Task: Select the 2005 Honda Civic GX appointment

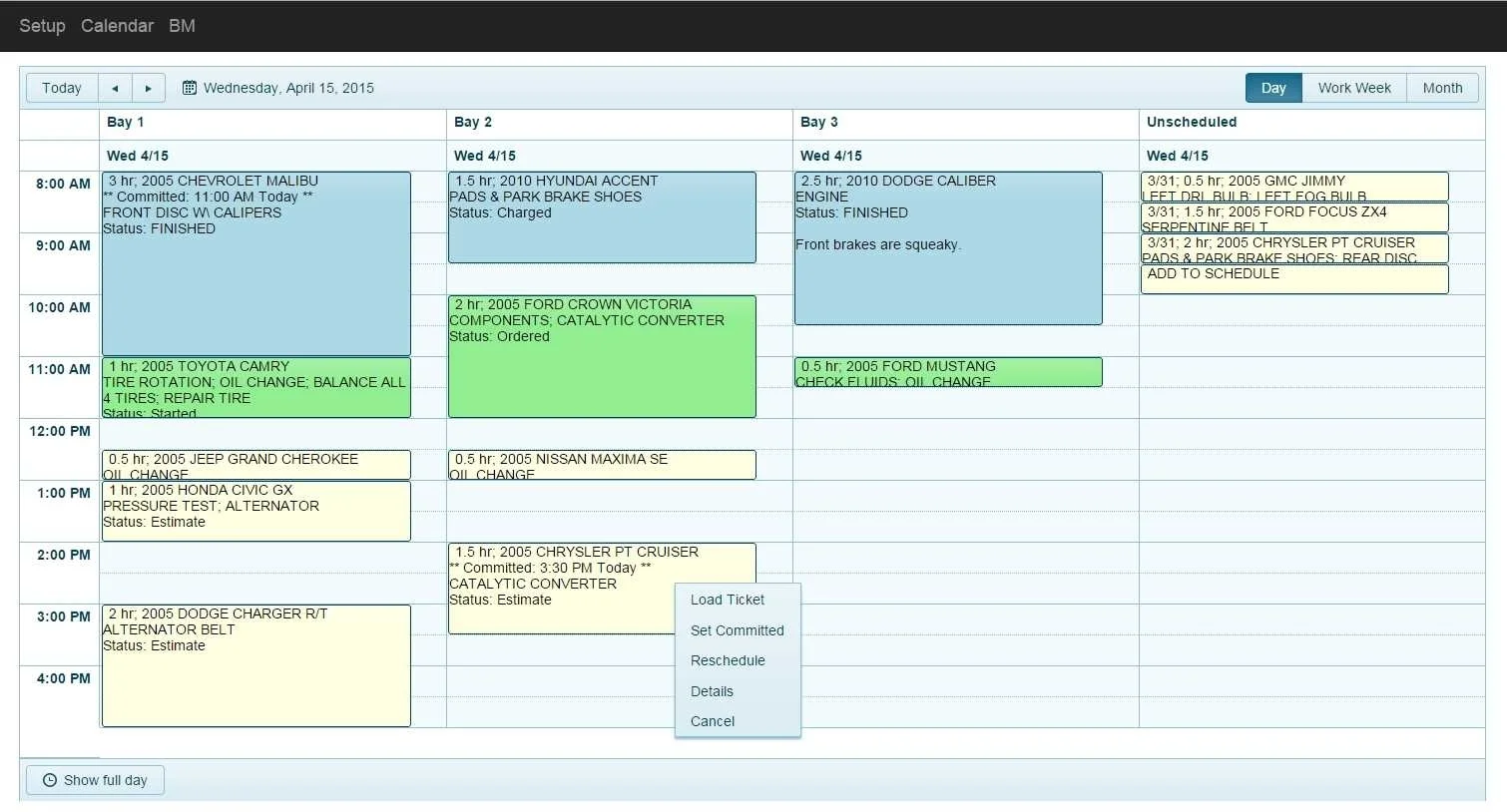Action: pos(256,511)
